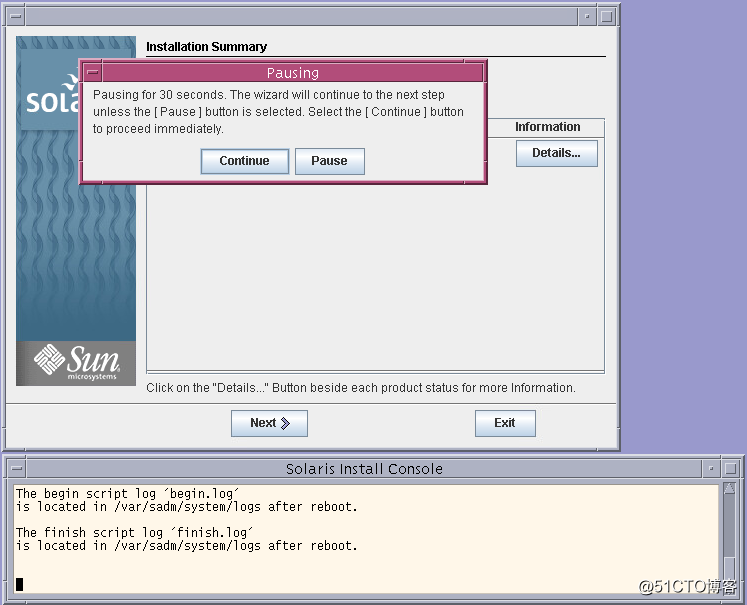Click the 'begin script log' console line

pos(127,494)
